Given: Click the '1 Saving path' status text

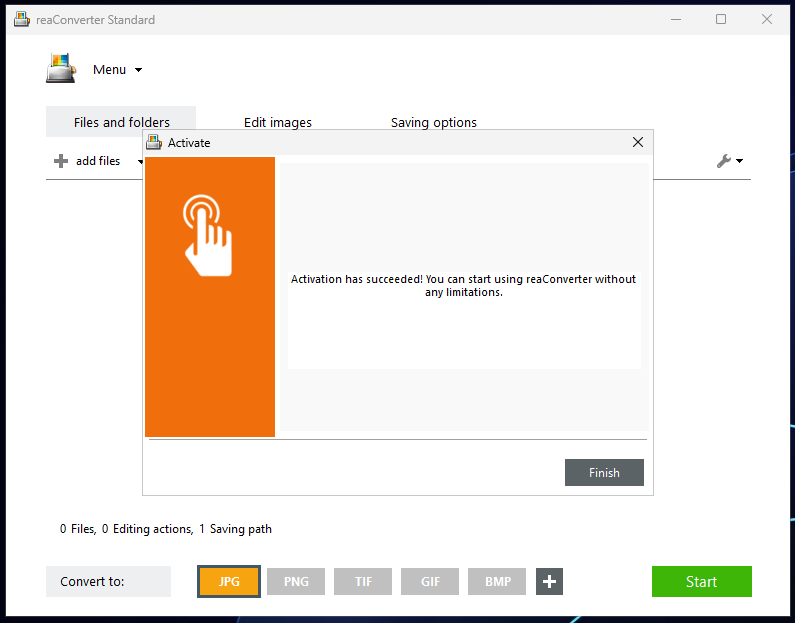Looking at the screenshot, I should click(235, 529).
